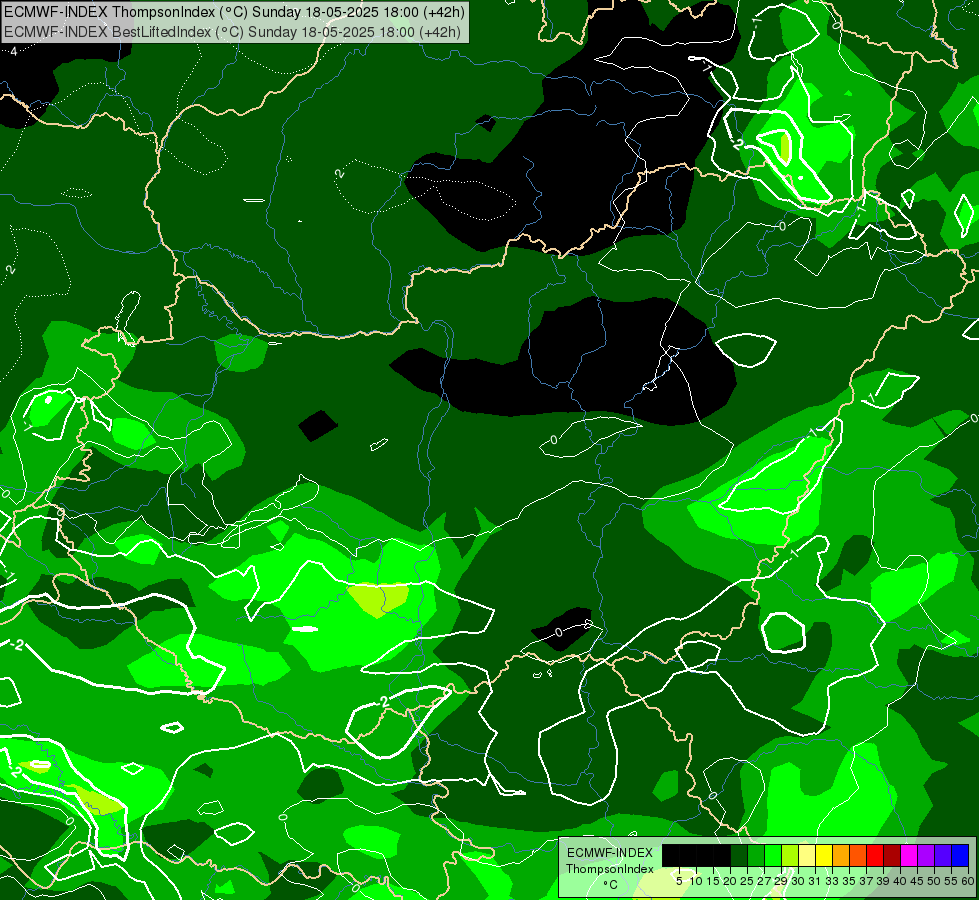Click the legend tick label '27'
Image resolution: width=979 pixels, height=900 pixels.
(764, 881)
